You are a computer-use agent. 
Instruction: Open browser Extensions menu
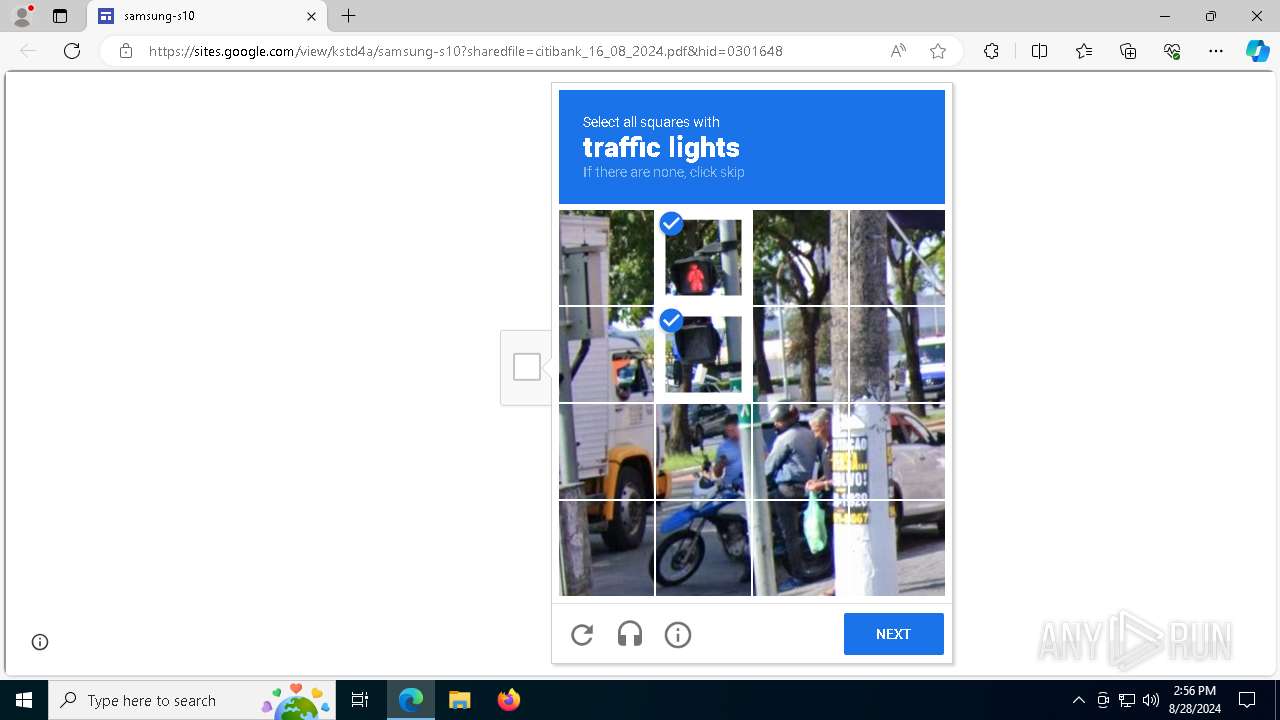(x=991, y=51)
